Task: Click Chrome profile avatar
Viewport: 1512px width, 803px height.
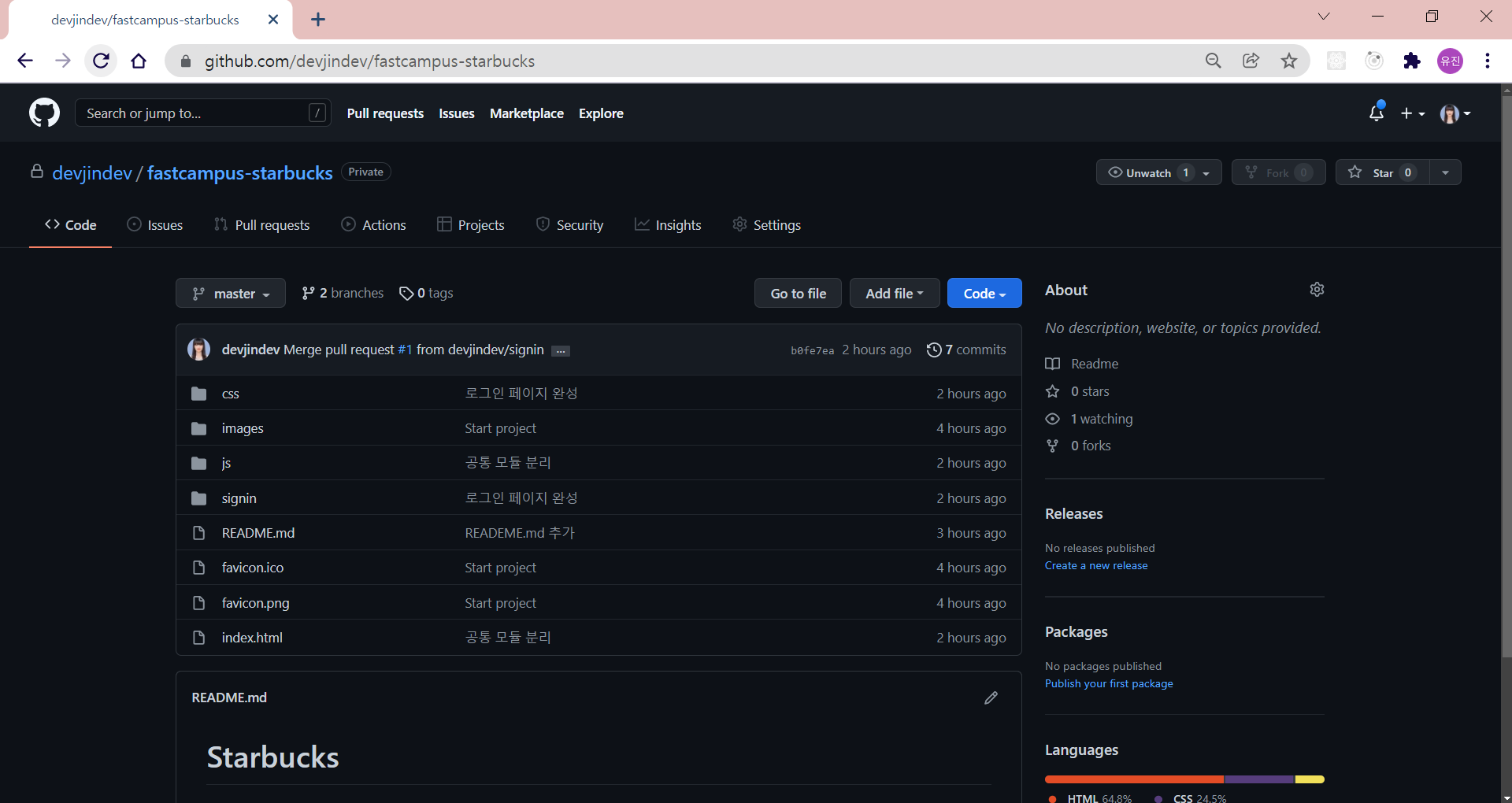Action: click(x=1450, y=61)
